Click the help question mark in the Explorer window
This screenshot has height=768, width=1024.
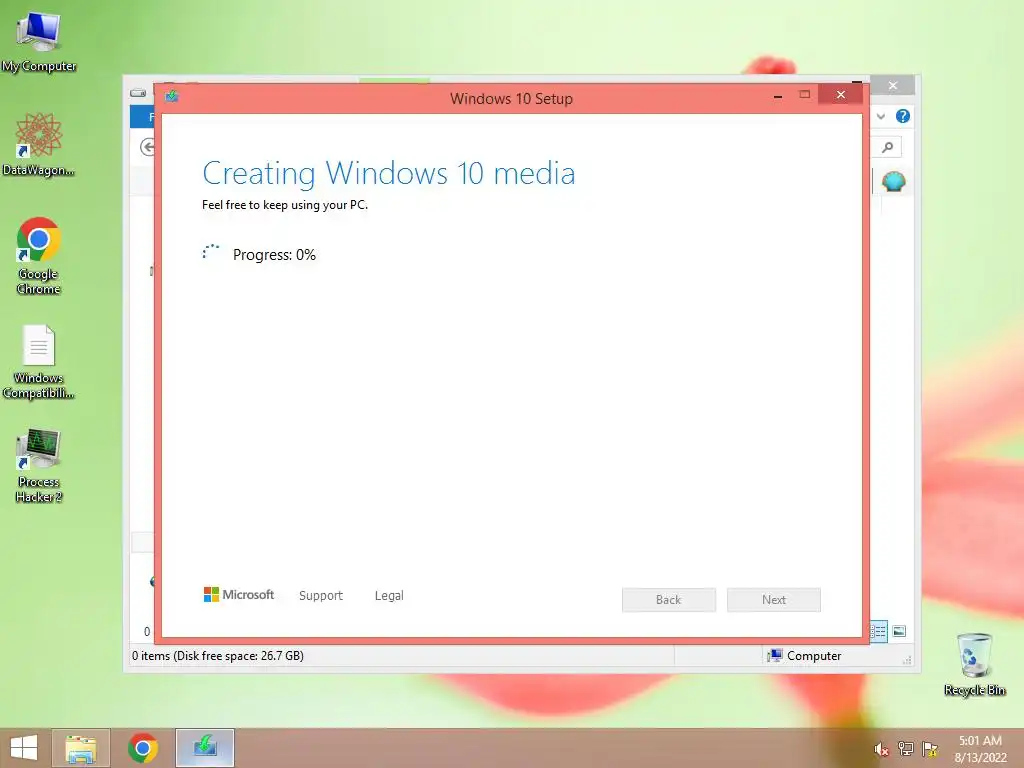pos(903,116)
